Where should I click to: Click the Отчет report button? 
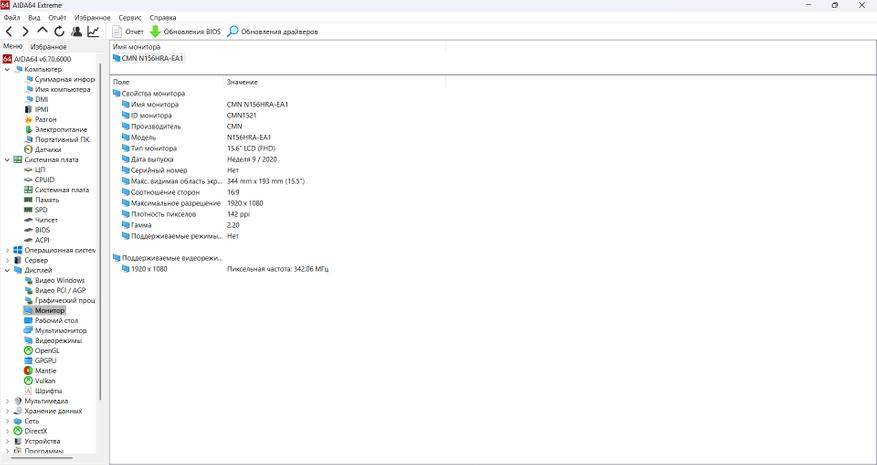tap(128, 32)
